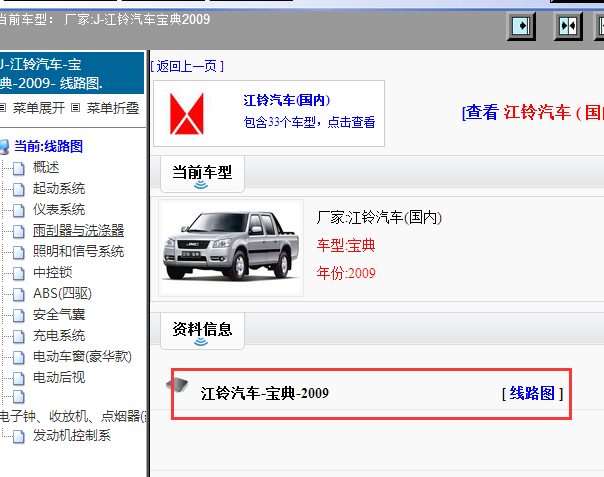
Task: Open the 充电系统 tree item
Action: (59, 335)
